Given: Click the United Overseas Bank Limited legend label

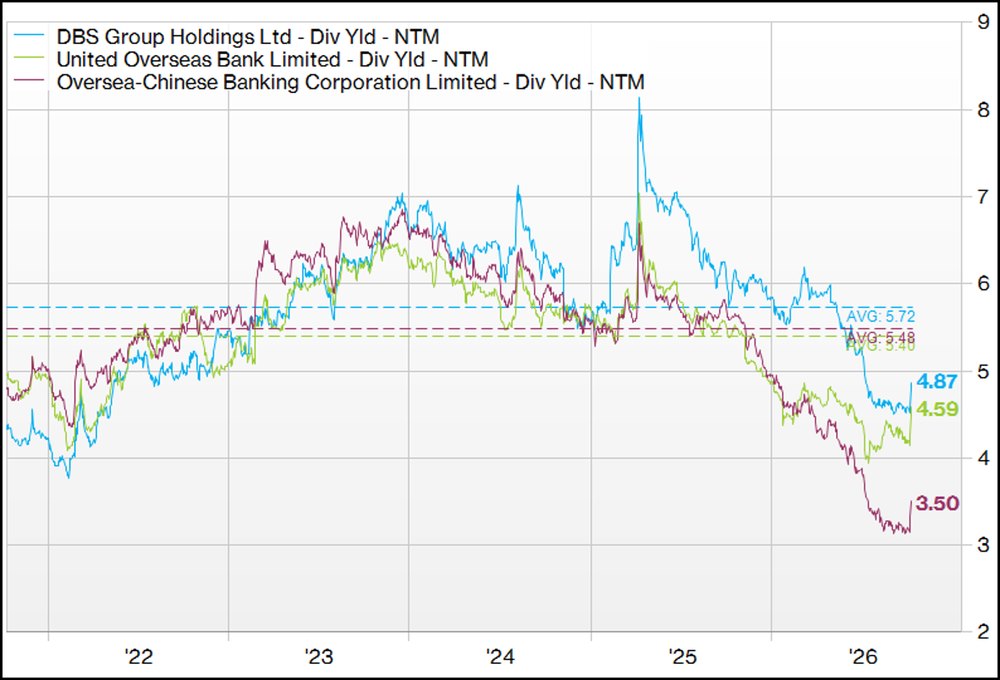Looking at the screenshot, I should pyautogui.click(x=272, y=59).
